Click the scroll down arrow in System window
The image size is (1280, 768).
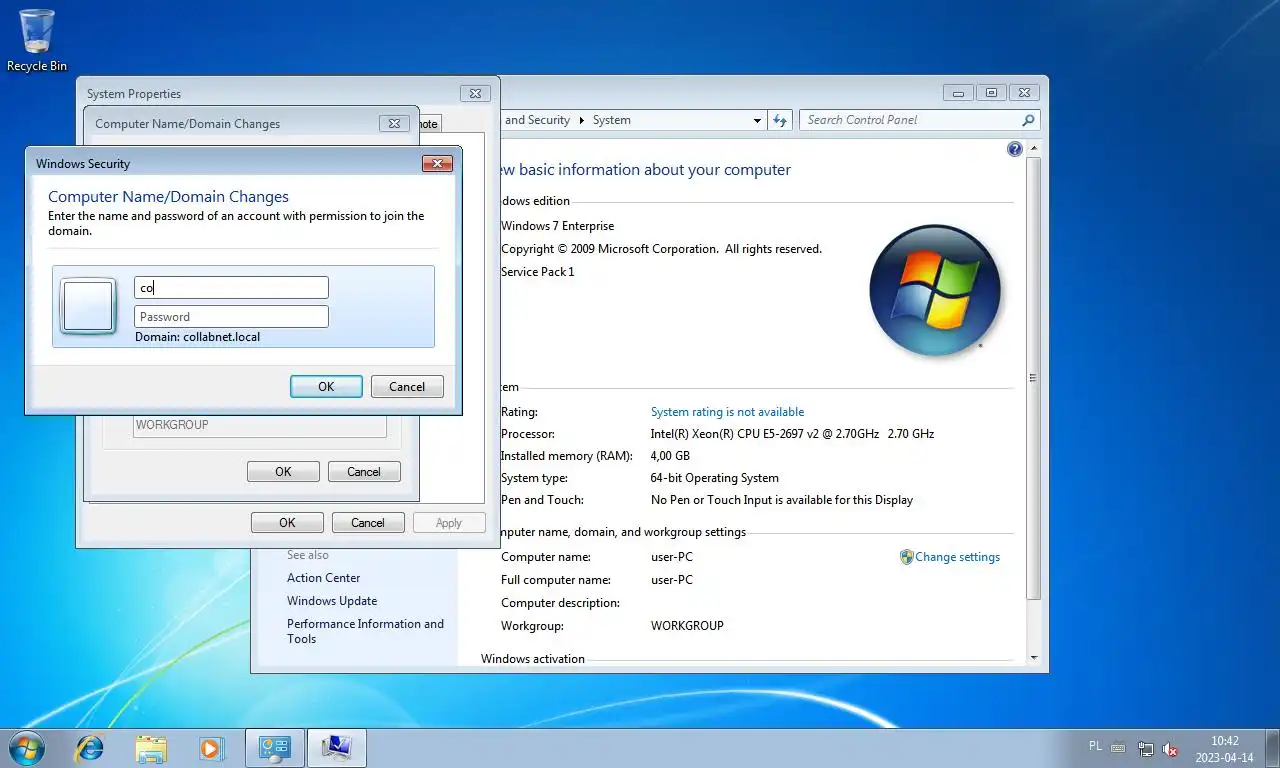1034,657
